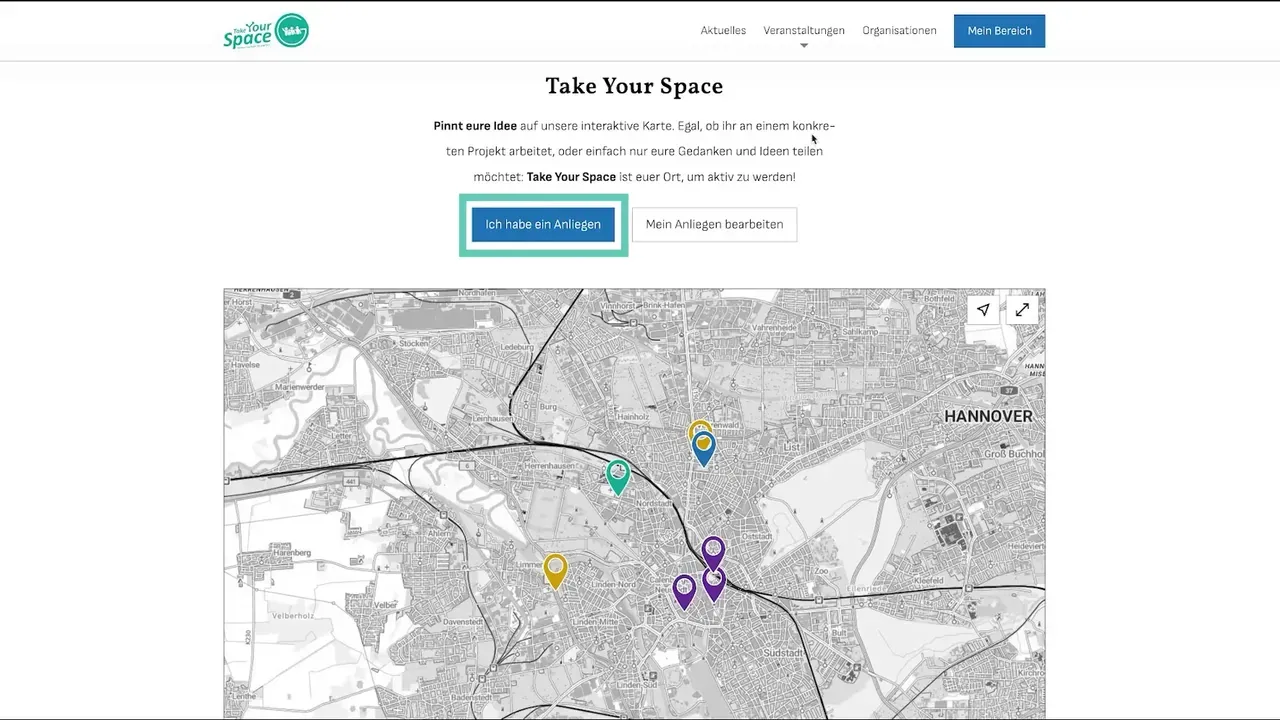1280x720 pixels.
Task: Open the Organisationen nav item
Action: click(899, 31)
